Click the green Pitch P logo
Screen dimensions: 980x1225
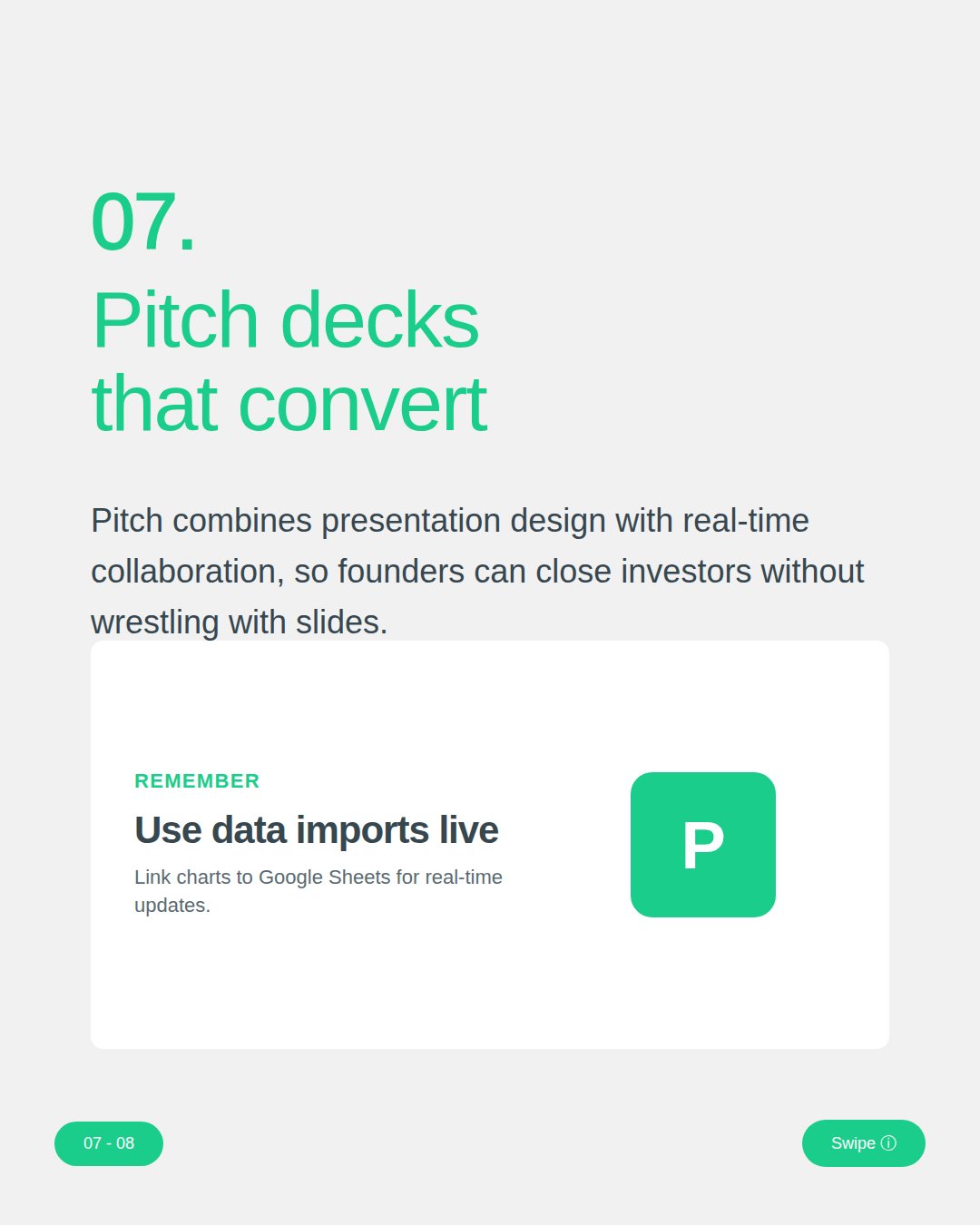703,845
